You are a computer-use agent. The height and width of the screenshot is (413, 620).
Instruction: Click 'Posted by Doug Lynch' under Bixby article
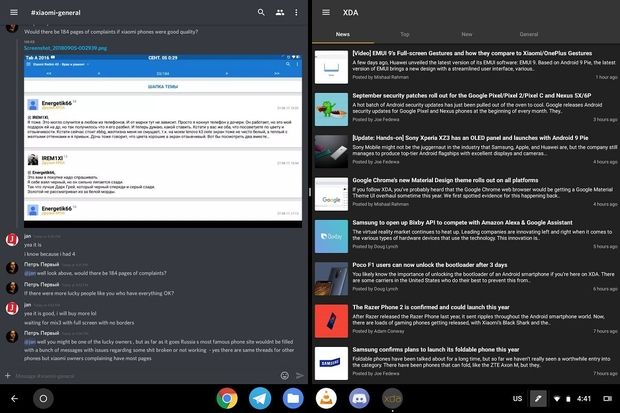[x=375, y=246]
